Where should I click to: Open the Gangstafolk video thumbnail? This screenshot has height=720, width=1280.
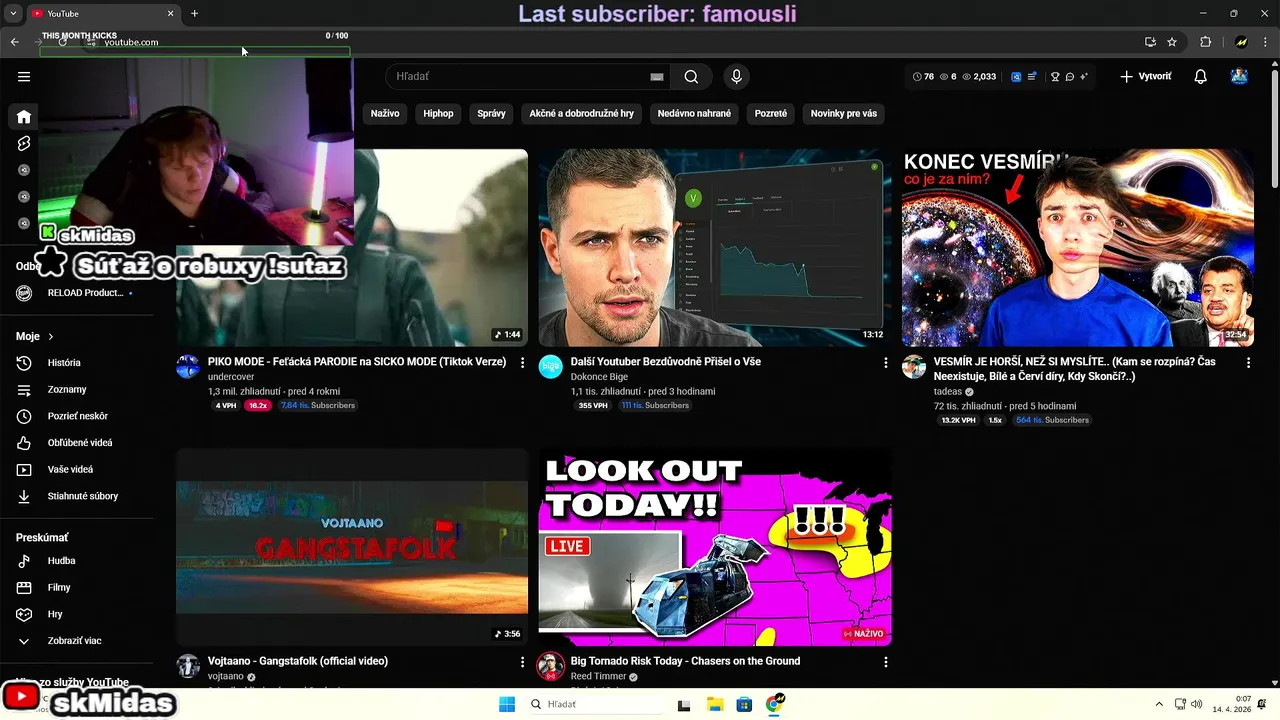click(x=352, y=547)
